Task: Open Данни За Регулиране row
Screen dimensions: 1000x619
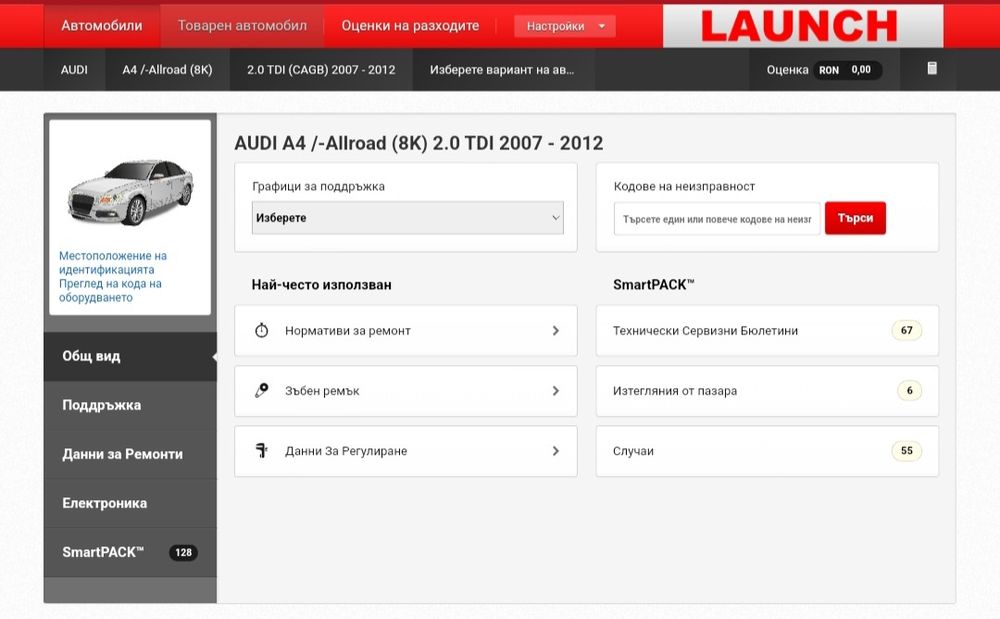Action: click(x=406, y=451)
